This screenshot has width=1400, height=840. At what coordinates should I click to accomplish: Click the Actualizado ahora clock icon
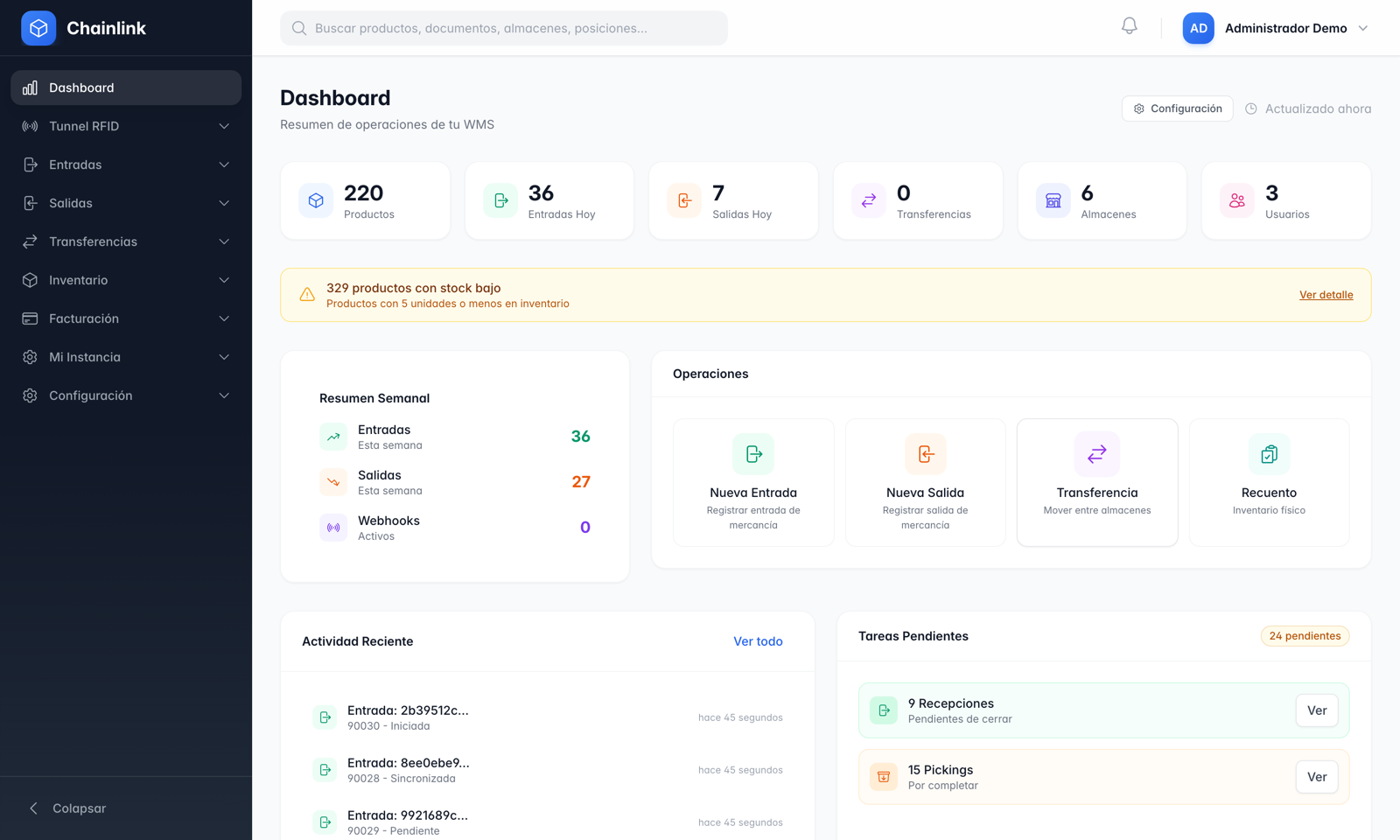point(1251,108)
